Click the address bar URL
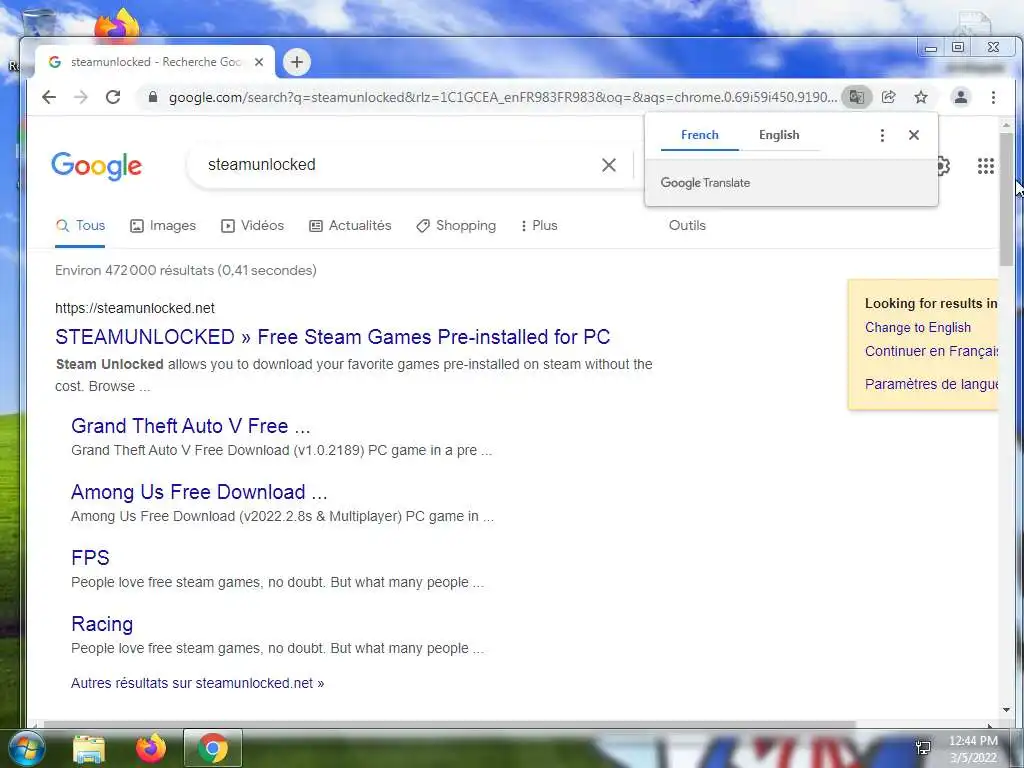The width and height of the screenshot is (1024, 768). point(502,97)
